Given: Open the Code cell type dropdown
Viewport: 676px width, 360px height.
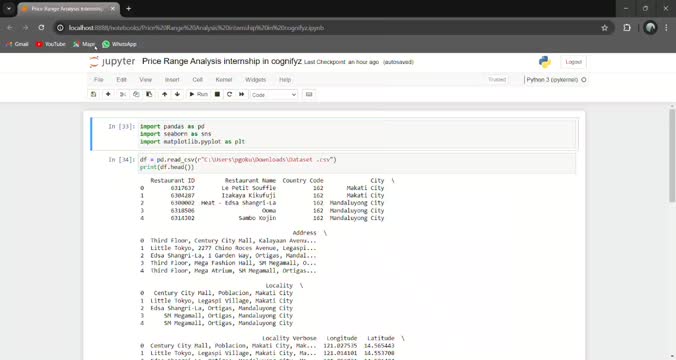Looking at the screenshot, I should 274,95.
